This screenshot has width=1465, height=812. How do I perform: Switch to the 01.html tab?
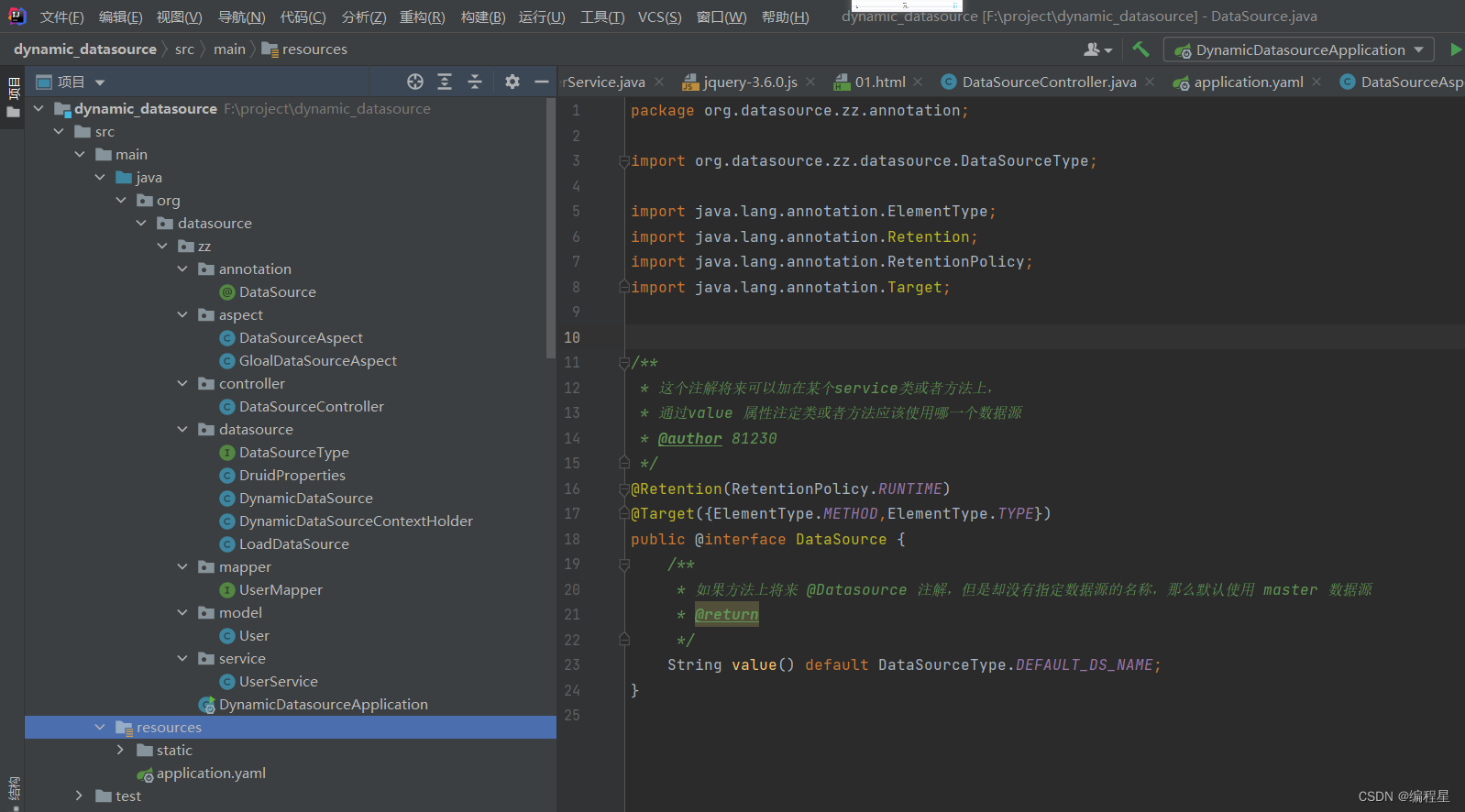point(870,82)
